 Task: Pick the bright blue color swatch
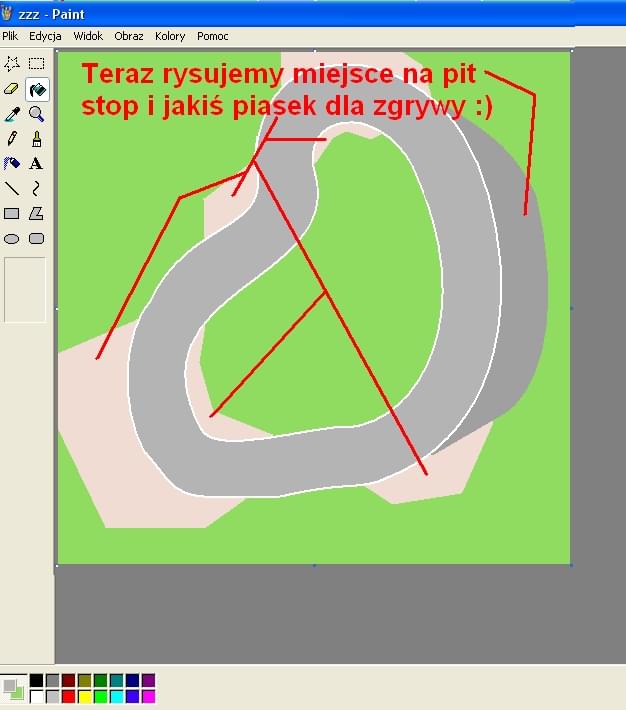point(132,696)
